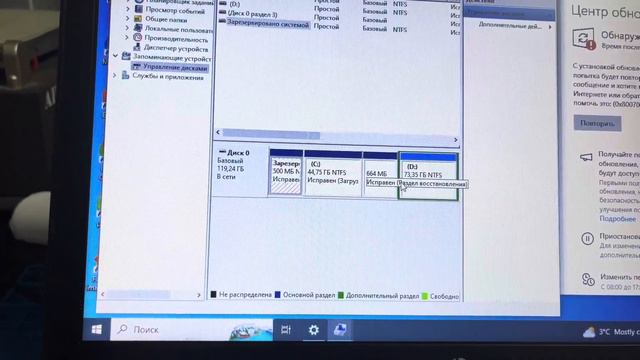Click the Диск 0 disk icon in the graphical view
Screen dimensions: 640x360
pyautogui.click(x=222, y=152)
